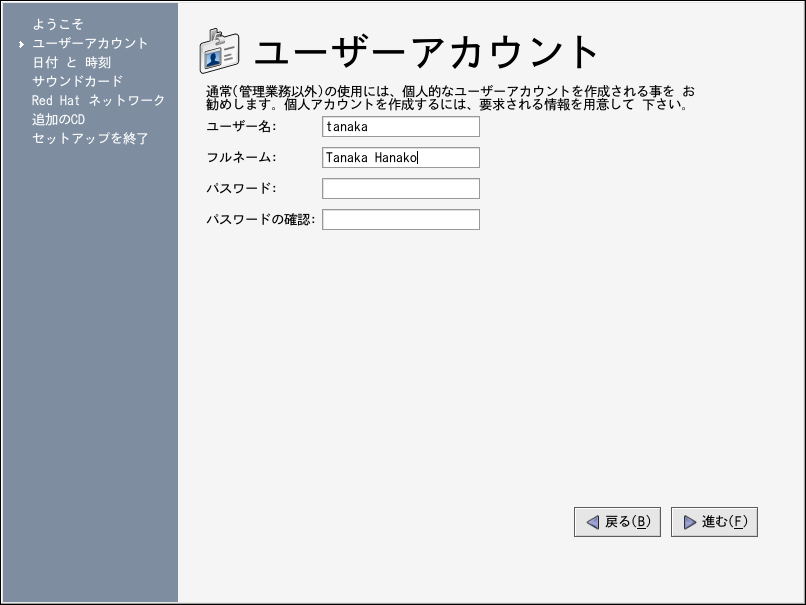Go to Red Hat ネットワーク sidebar entry
Viewport: 806px width, 605px height.
click(98, 100)
